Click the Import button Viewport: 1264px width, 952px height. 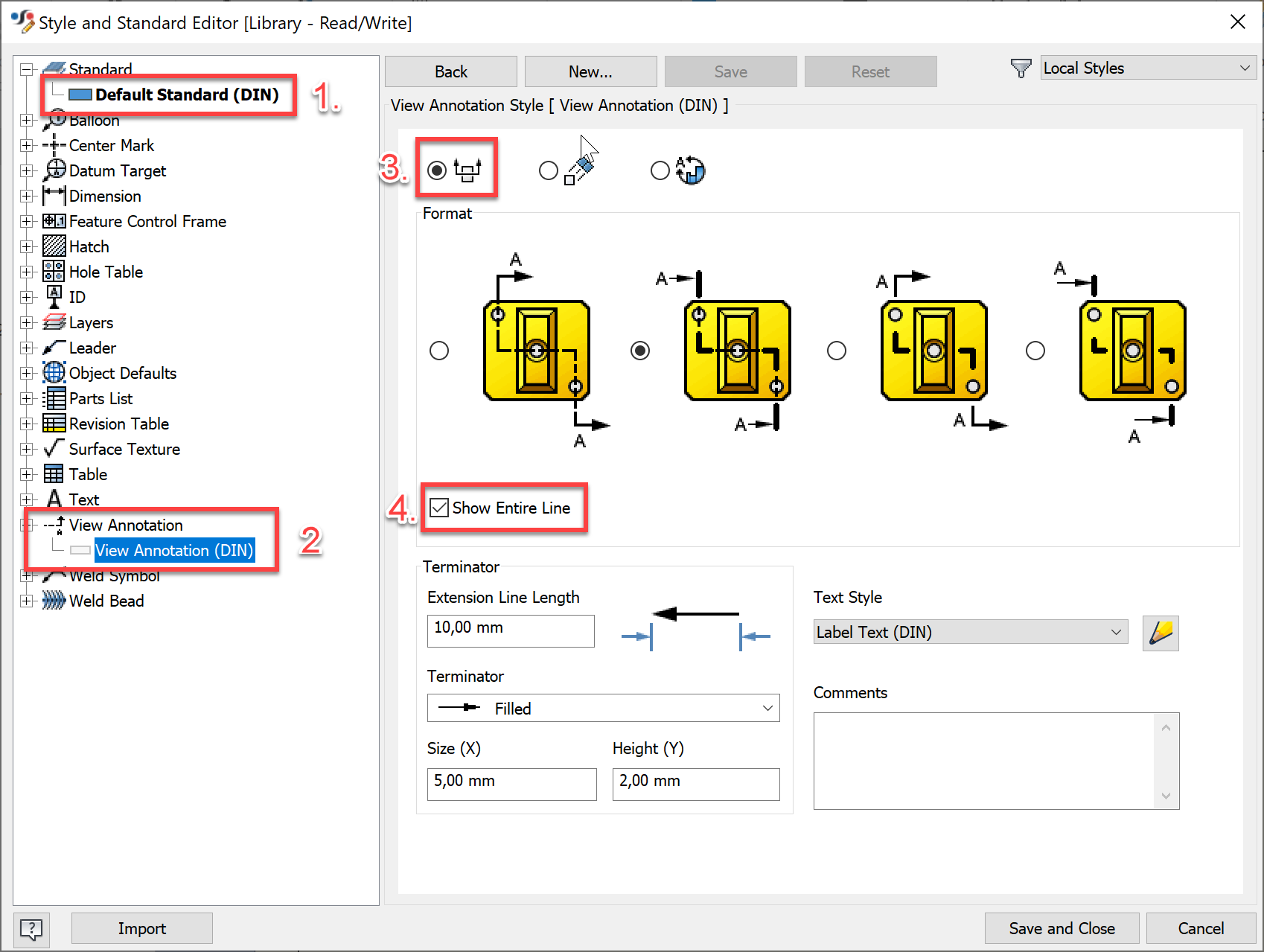[141, 928]
